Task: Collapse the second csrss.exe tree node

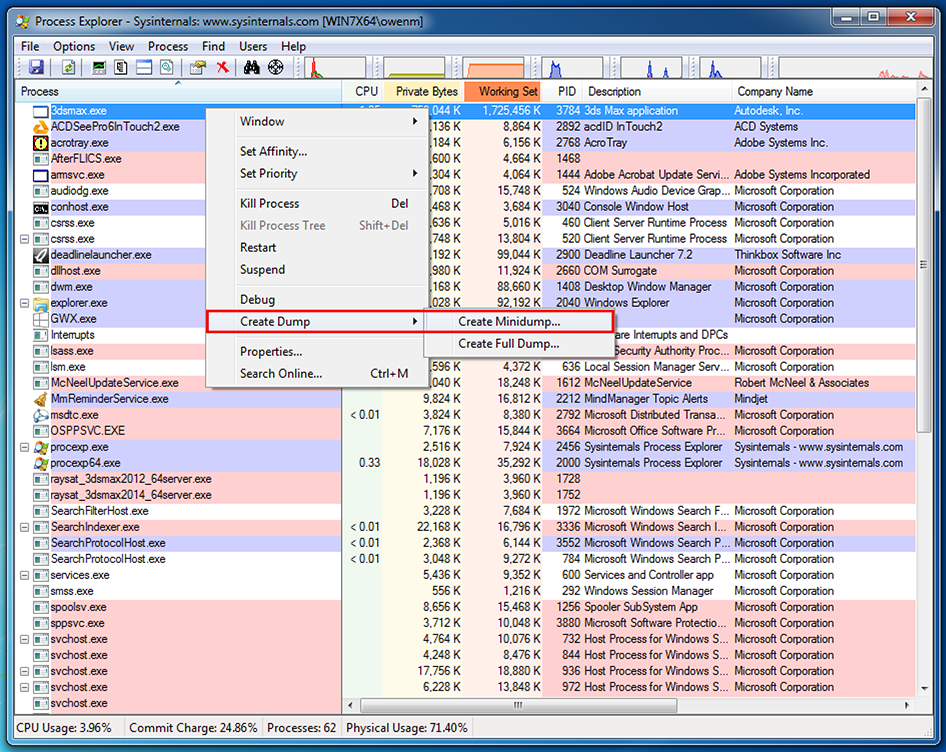Action: coord(25,239)
